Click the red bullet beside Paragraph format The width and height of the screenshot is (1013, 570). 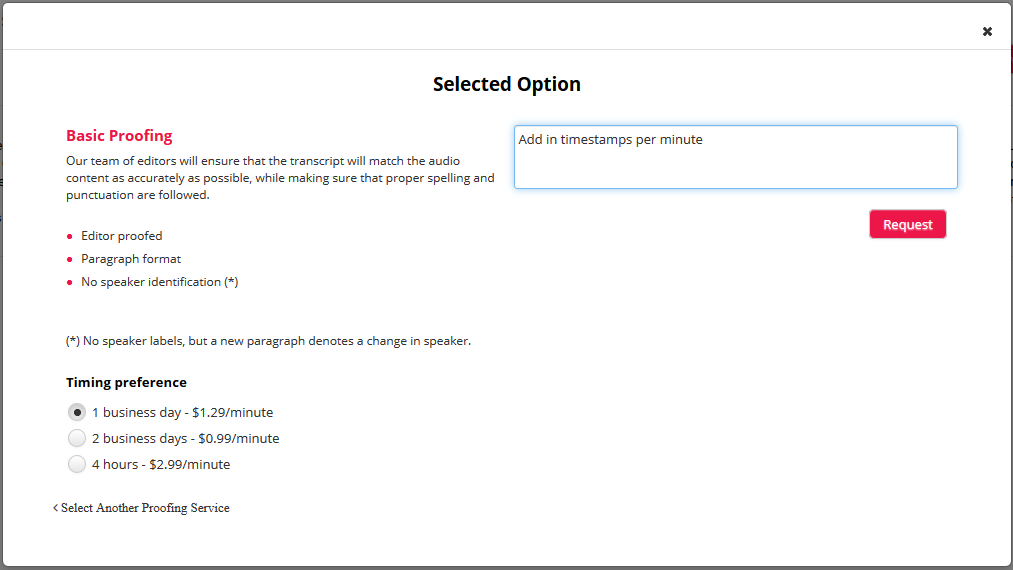point(70,259)
